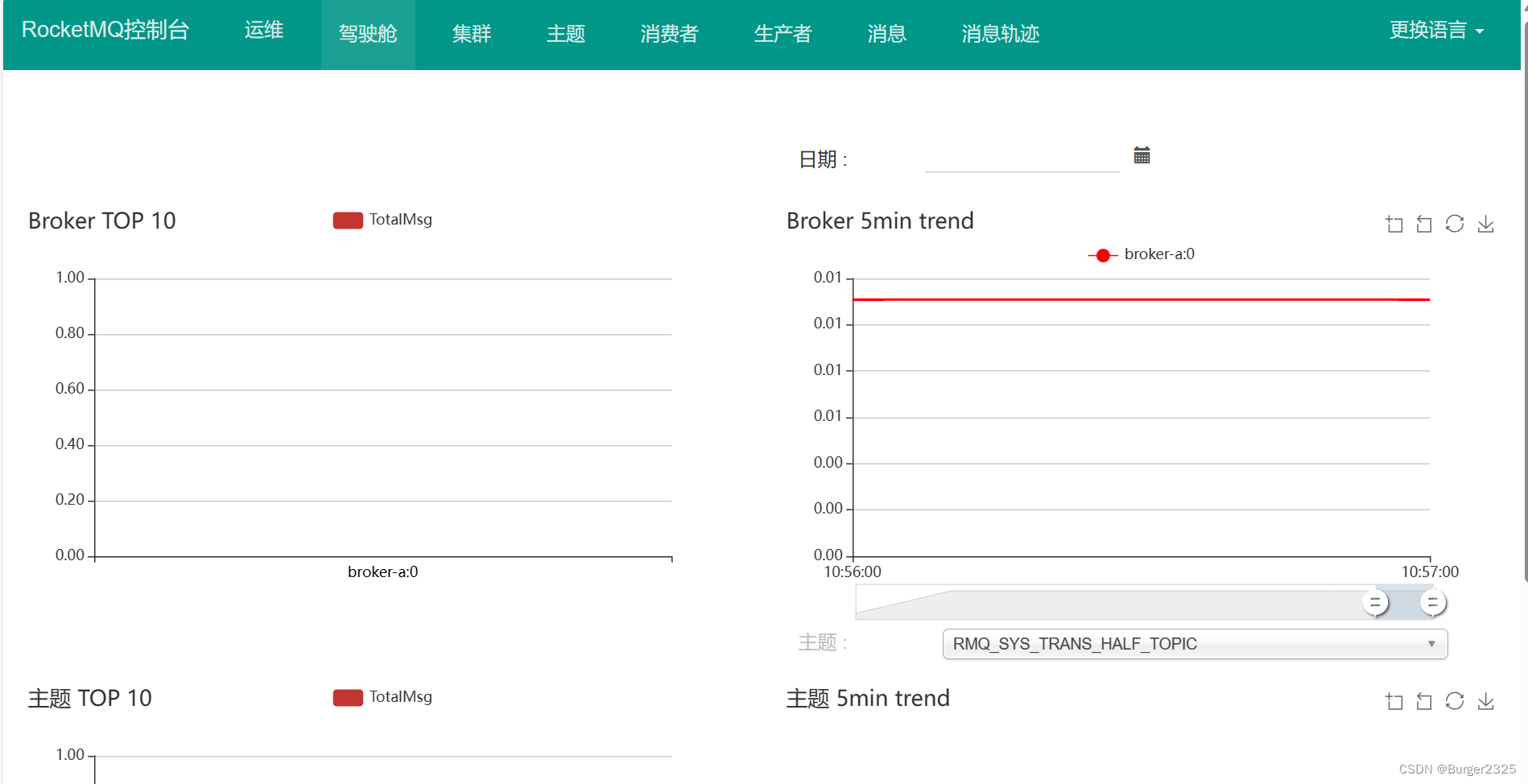Click the 日期 date input field
The width and height of the screenshot is (1528, 784).
(x=1022, y=158)
